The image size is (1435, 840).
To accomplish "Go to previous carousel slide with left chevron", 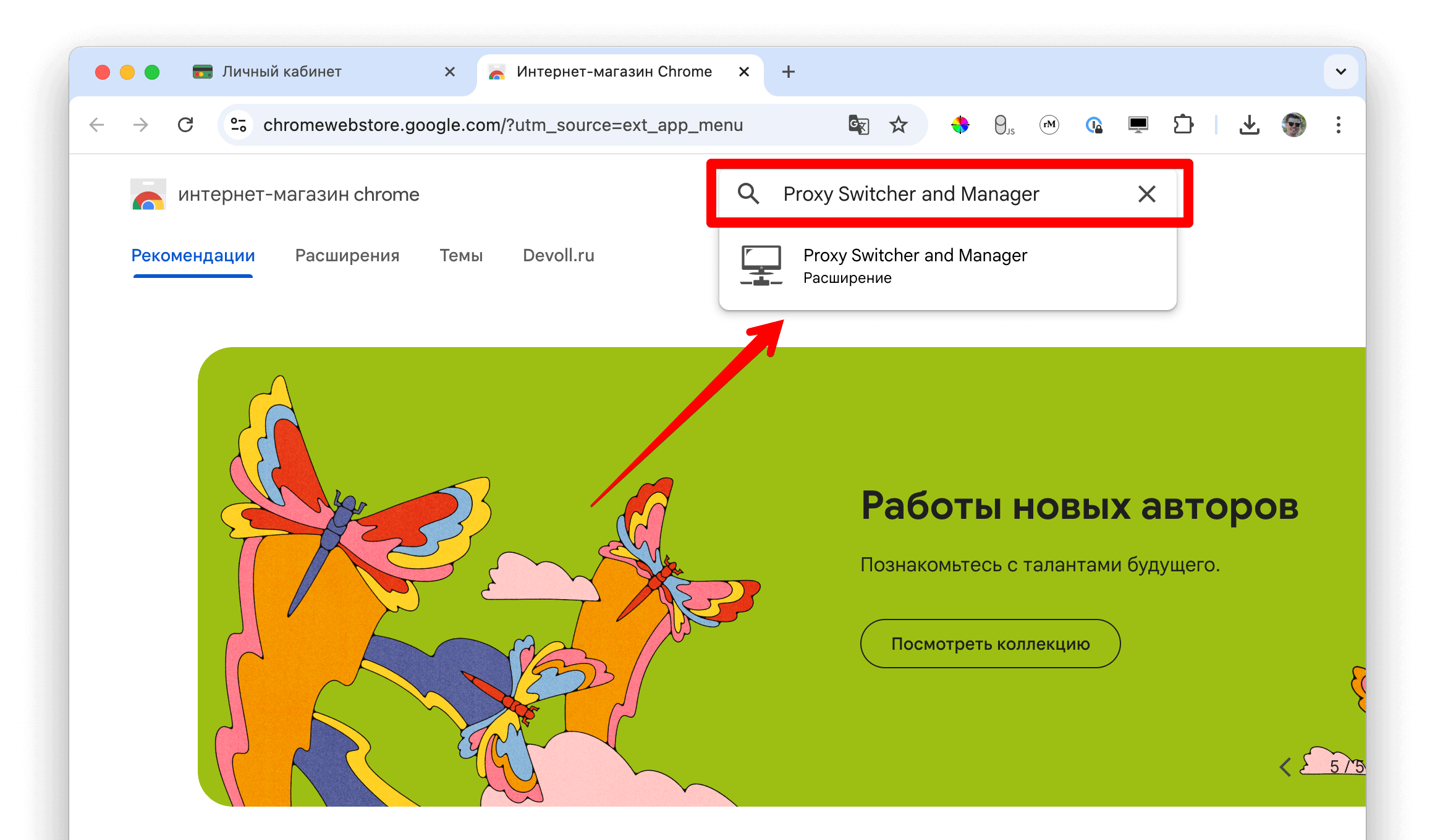I will click(x=1285, y=767).
